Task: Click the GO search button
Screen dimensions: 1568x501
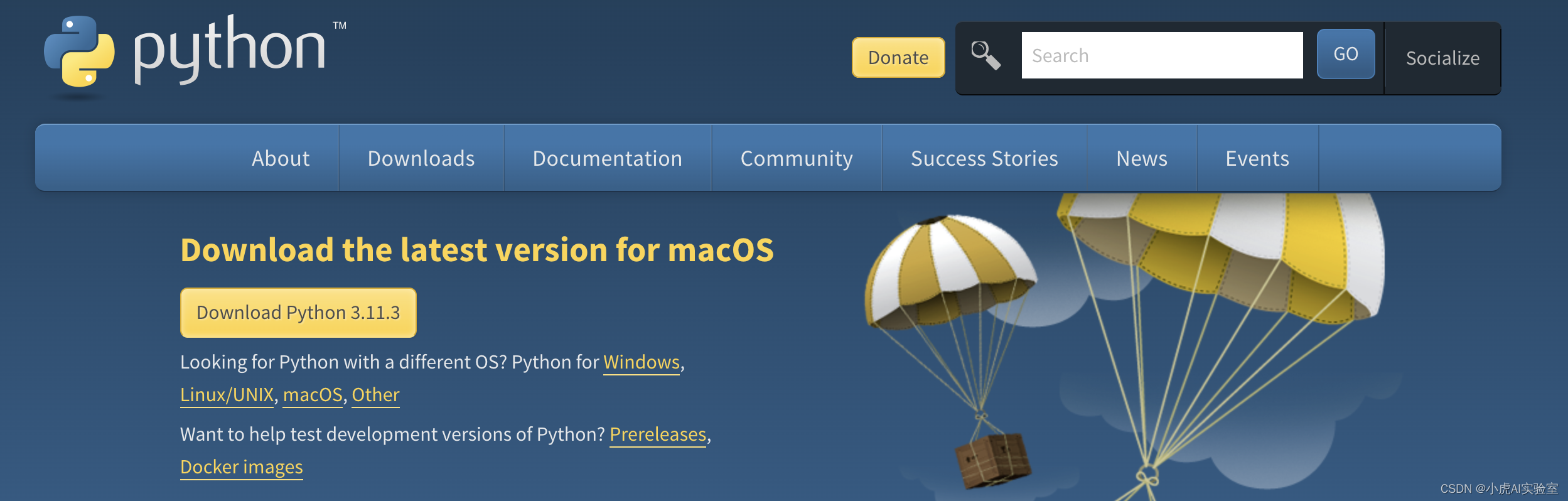Action: pyautogui.click(x=1346, y=54)
